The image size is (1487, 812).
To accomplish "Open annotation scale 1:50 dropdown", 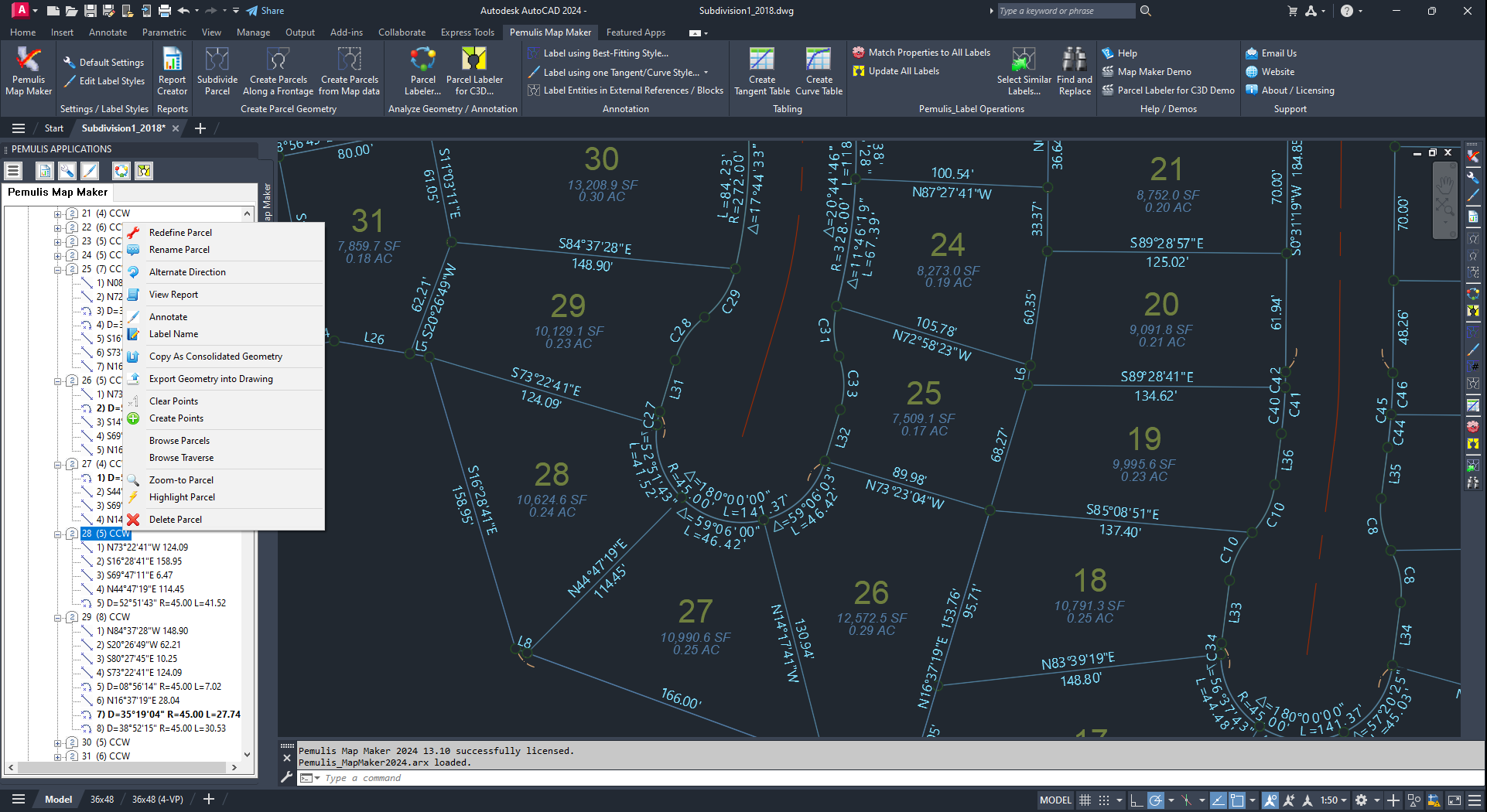I will pos(1333,800).
